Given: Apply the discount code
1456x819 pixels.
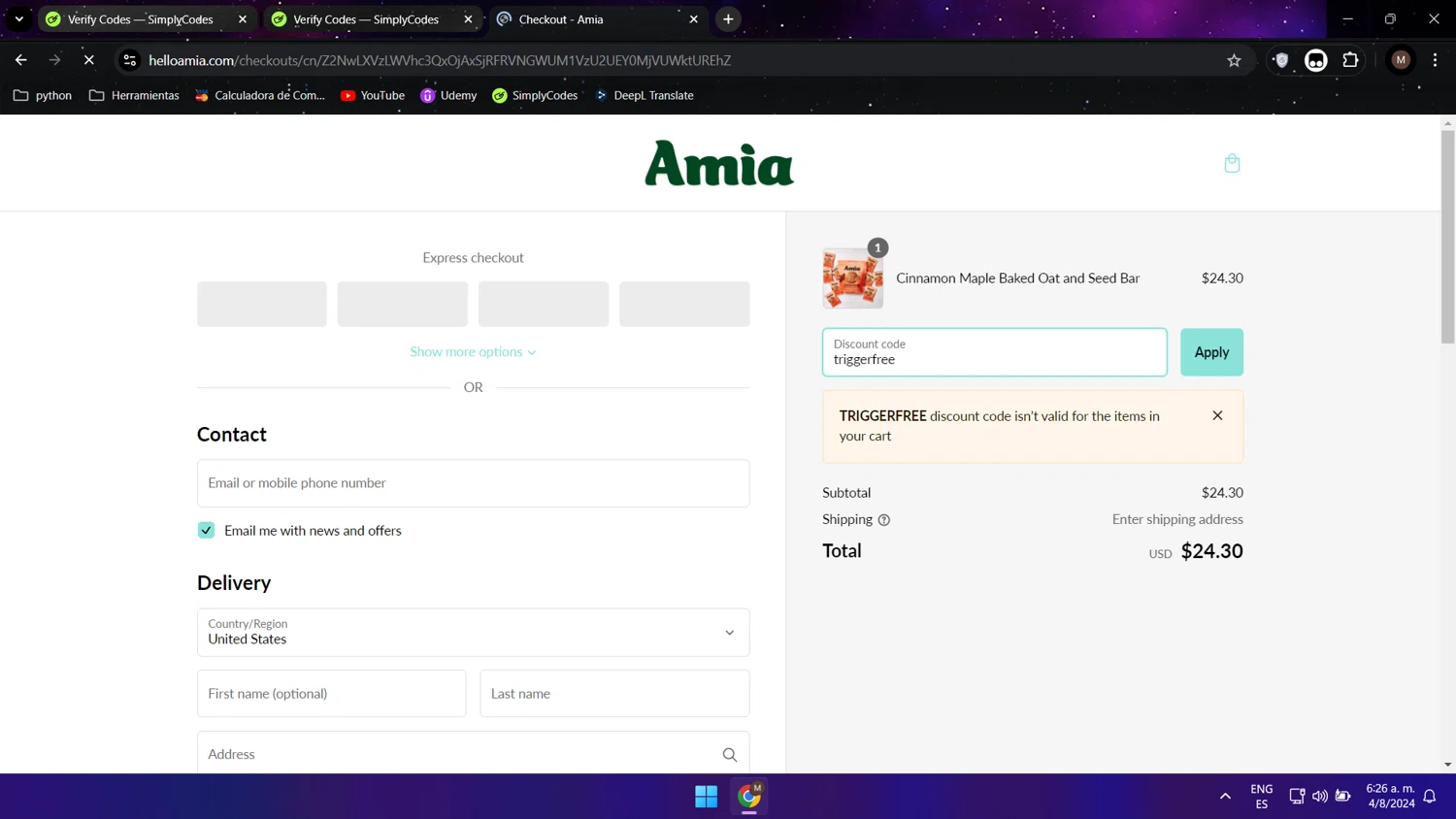Looking at the screenshot, I should click(x=1211, y=352).
